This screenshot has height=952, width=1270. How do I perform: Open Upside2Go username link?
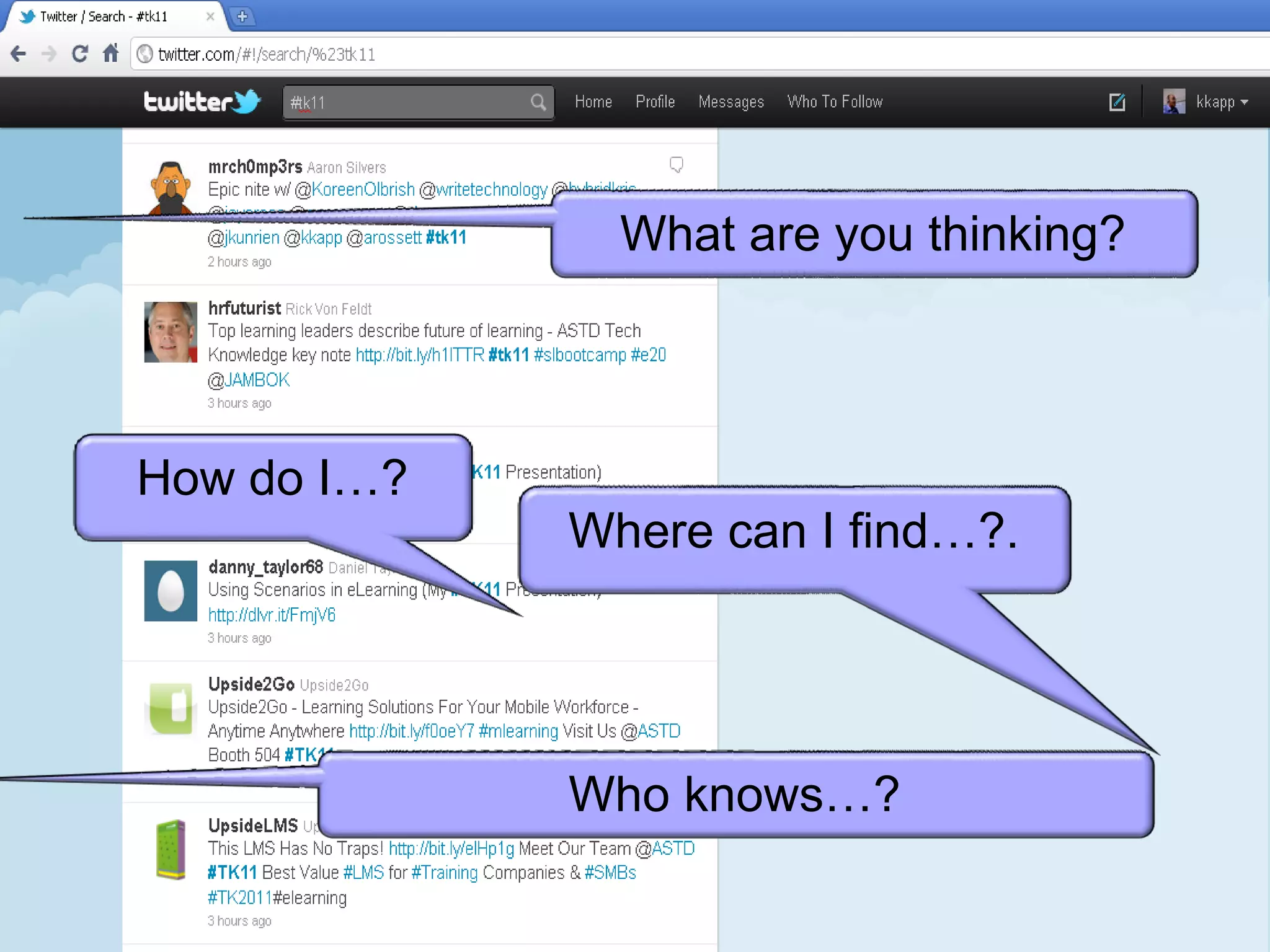(x=251, y=684)
